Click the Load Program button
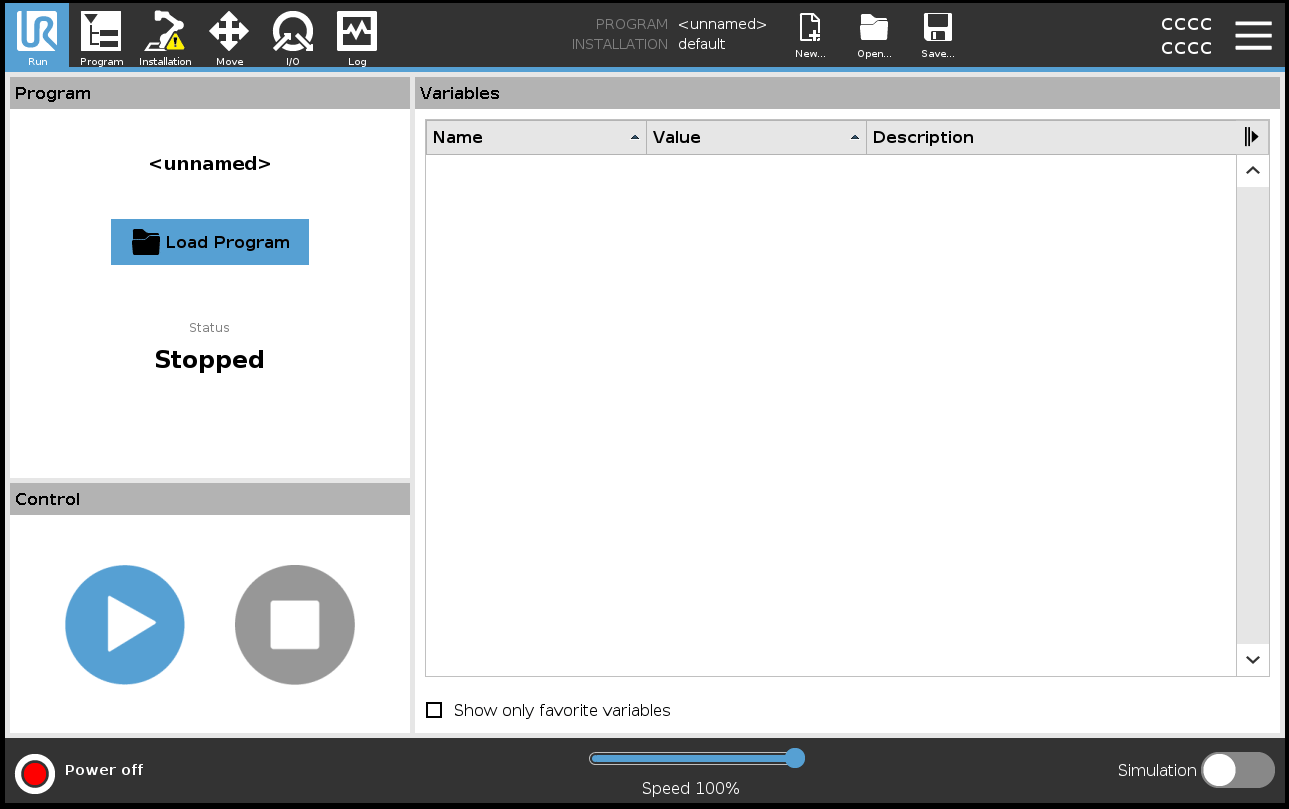The height and width of the screenshot is (809, 1289). [210, 242]
